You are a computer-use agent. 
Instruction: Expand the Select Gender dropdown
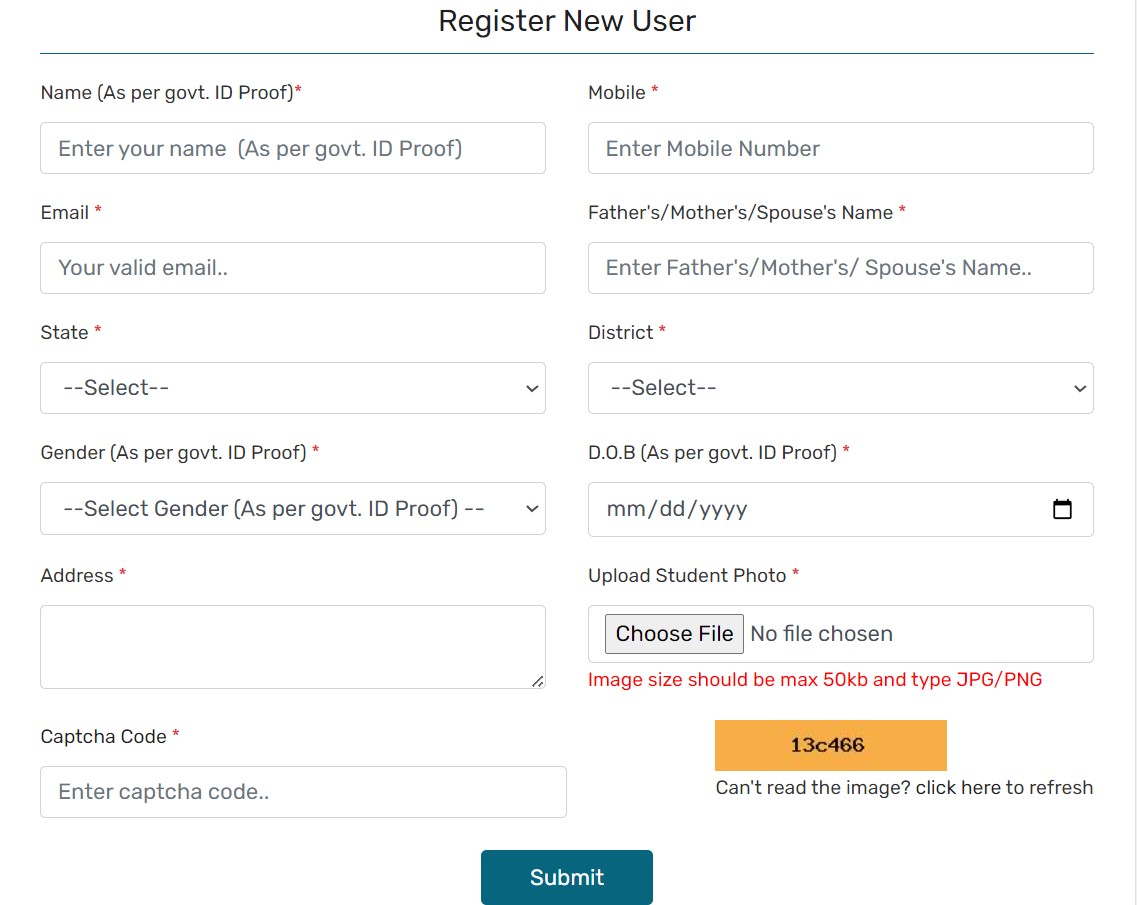(293, 509)
